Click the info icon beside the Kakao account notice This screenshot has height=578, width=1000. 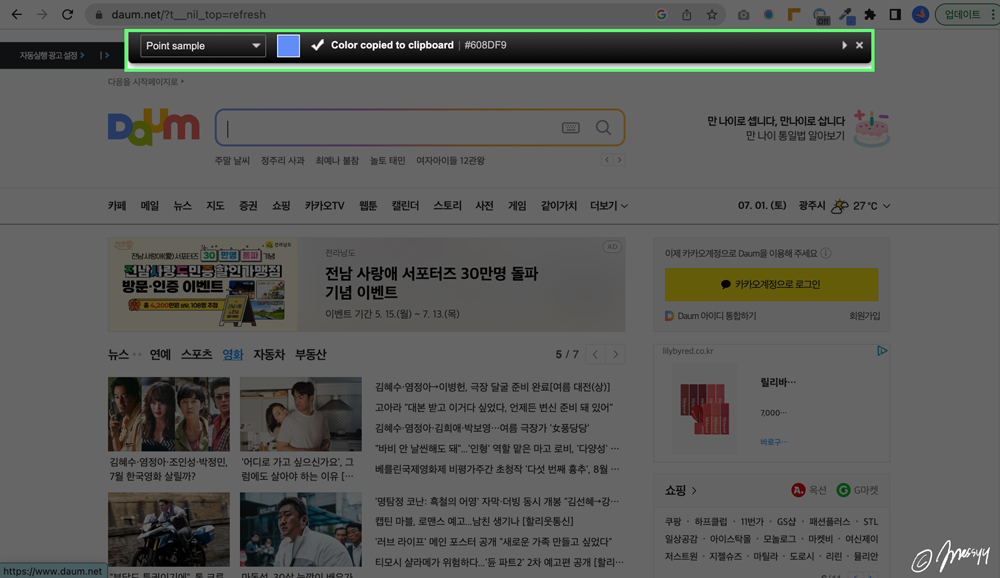[x=826, y=253]
